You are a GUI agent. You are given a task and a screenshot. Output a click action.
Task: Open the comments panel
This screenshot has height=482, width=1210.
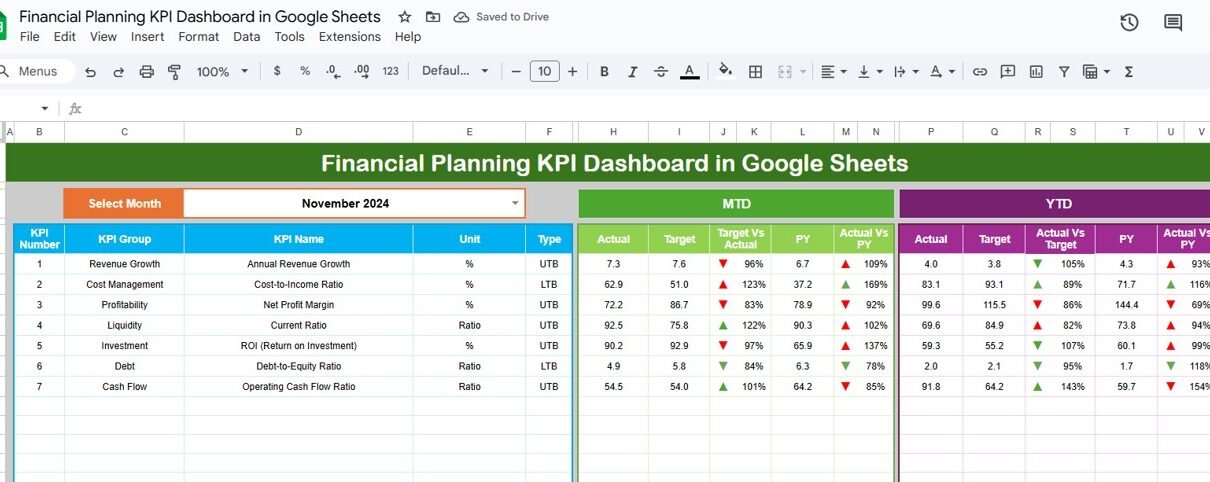1173,23
